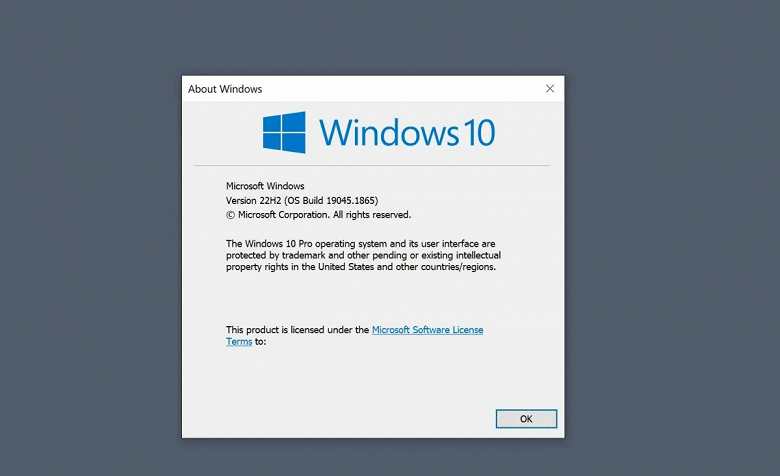The height and width of the screenshot is (476, 780).
Task: Click the Windows 10 Pro trademark paragraph
Action: pyautogui.click(x=363, y=255)
